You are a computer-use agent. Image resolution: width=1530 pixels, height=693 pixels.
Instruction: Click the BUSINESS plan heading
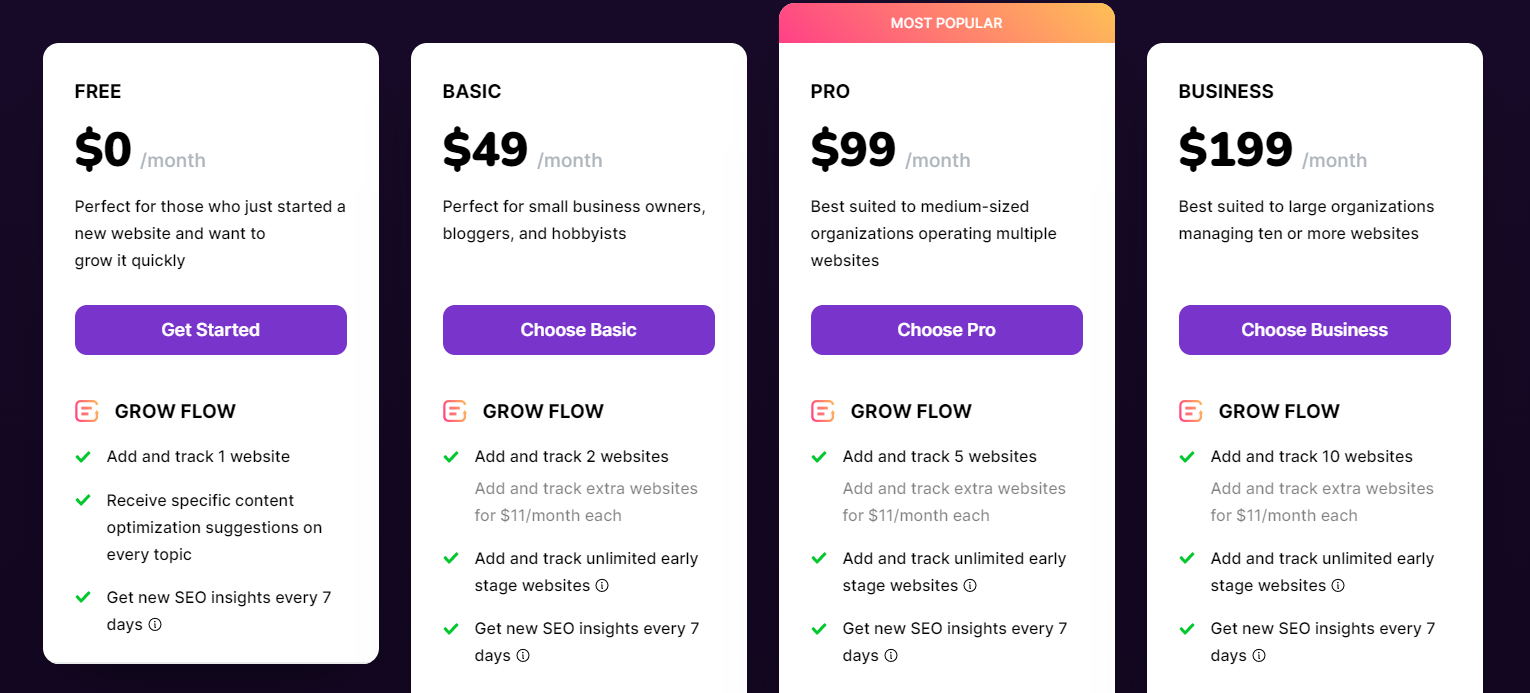point(1226,92)
